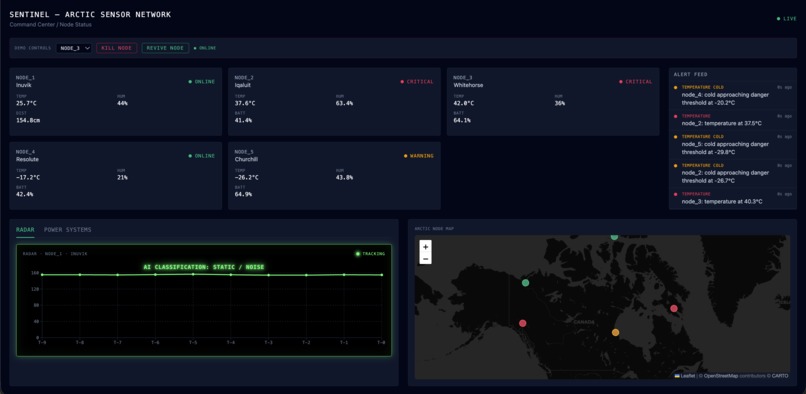Select the RADAR tab
Screen dimensions: 806x394
pos(25,229)
